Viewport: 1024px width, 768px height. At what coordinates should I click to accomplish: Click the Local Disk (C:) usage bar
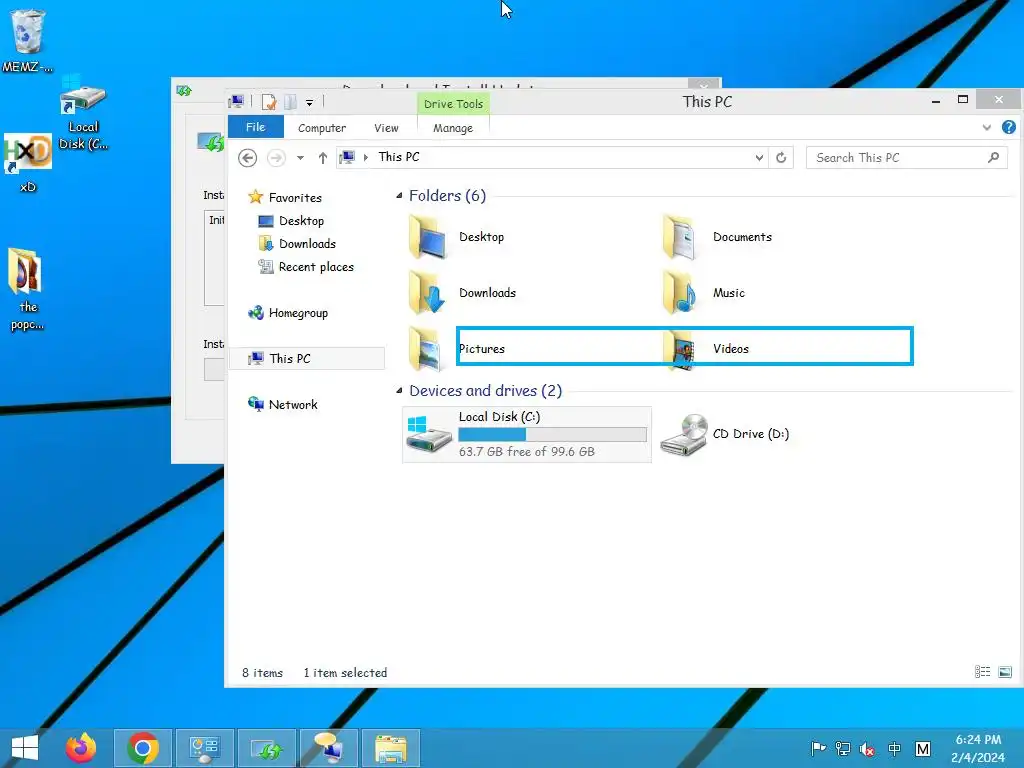click(552, 435)
